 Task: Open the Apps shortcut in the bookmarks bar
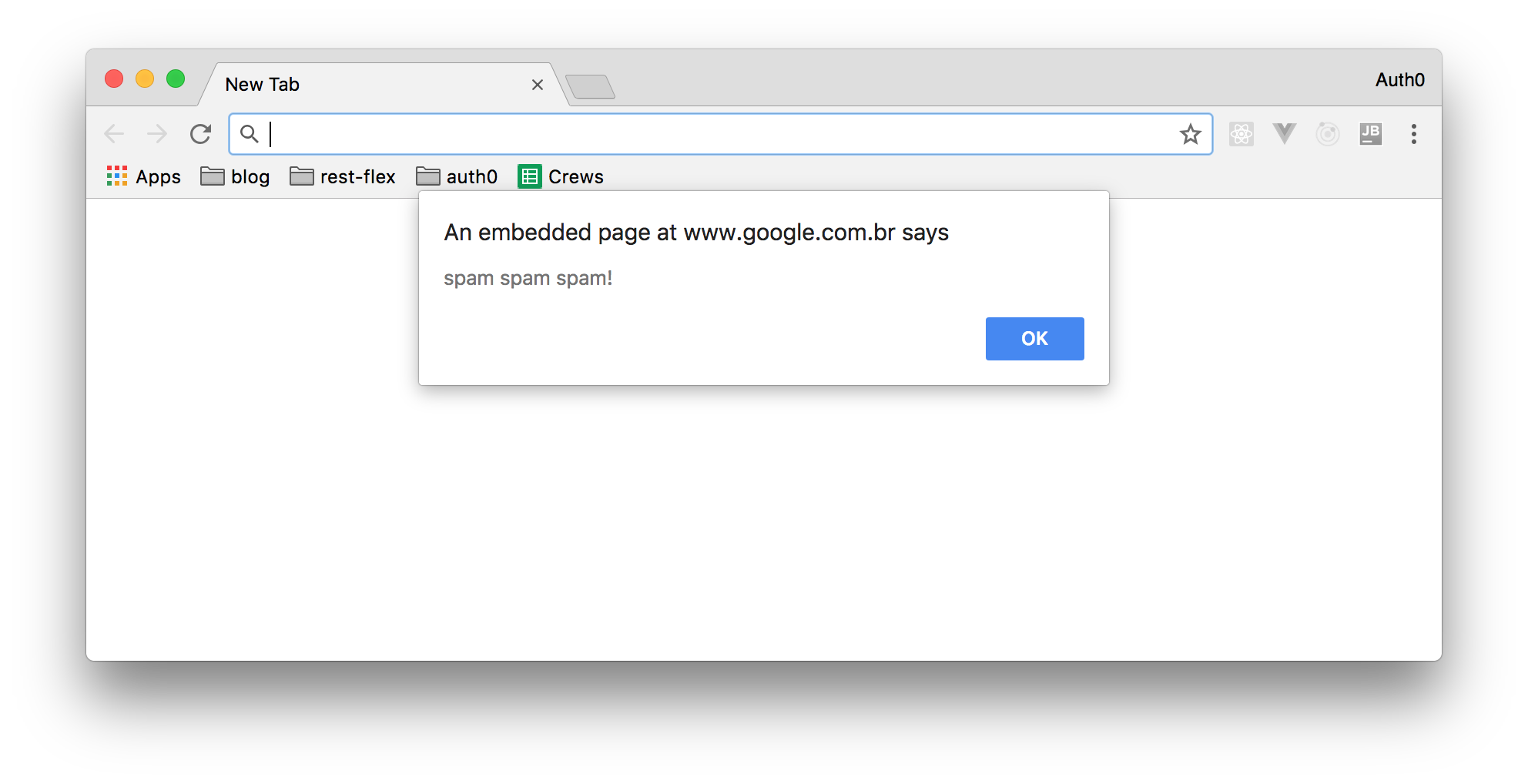click(x=144, y=177)
